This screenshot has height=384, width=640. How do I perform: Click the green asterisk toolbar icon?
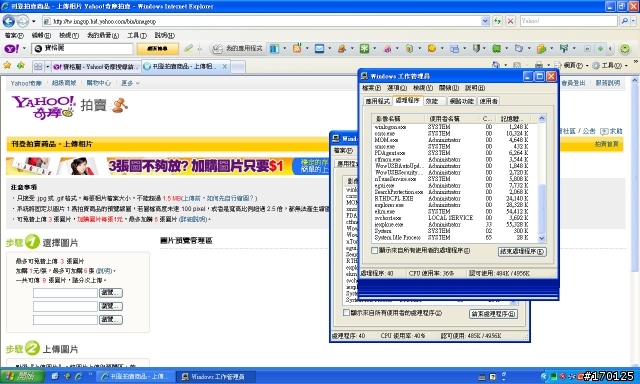click(364, 49)
